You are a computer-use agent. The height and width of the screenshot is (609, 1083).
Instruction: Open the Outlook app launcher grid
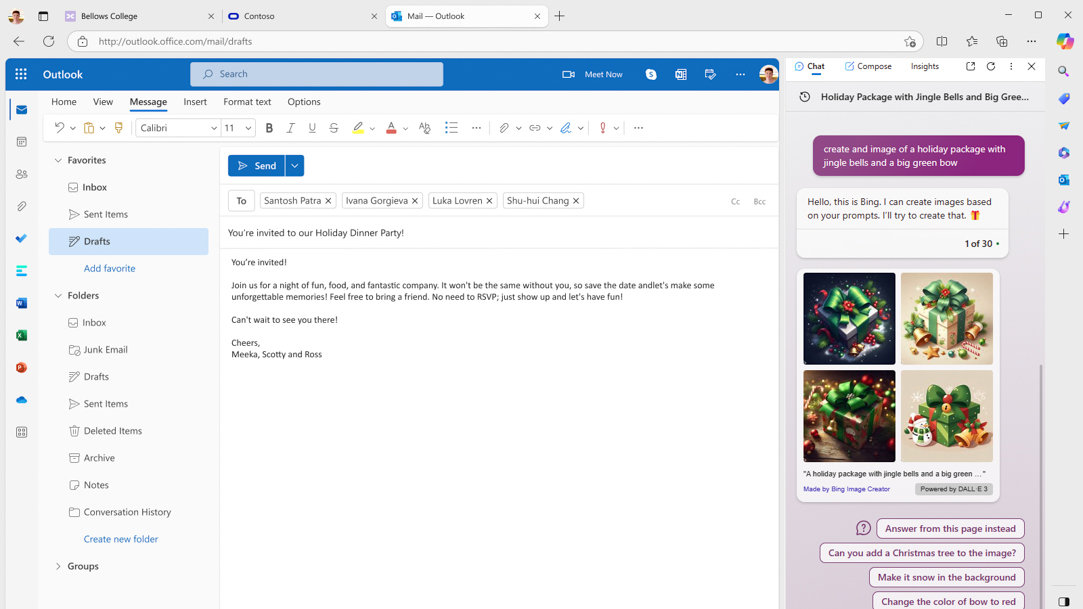[21, 74]
